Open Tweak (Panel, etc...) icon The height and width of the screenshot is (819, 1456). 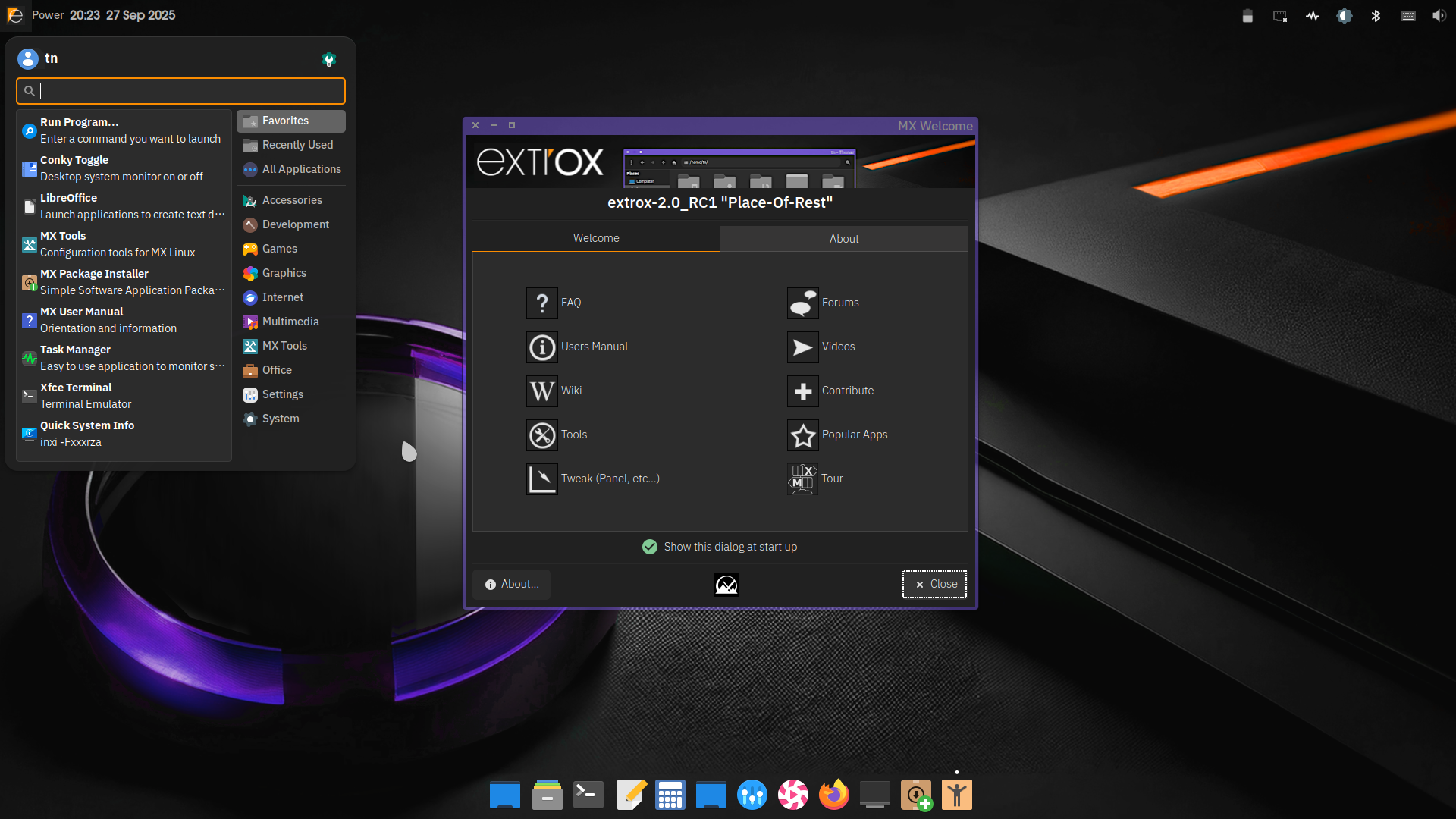[x=541, y=479]
